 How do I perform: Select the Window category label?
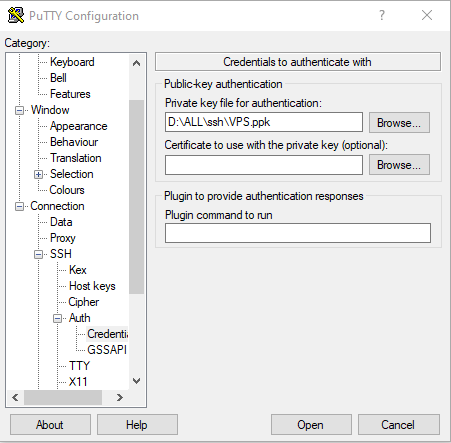(50, 110)
